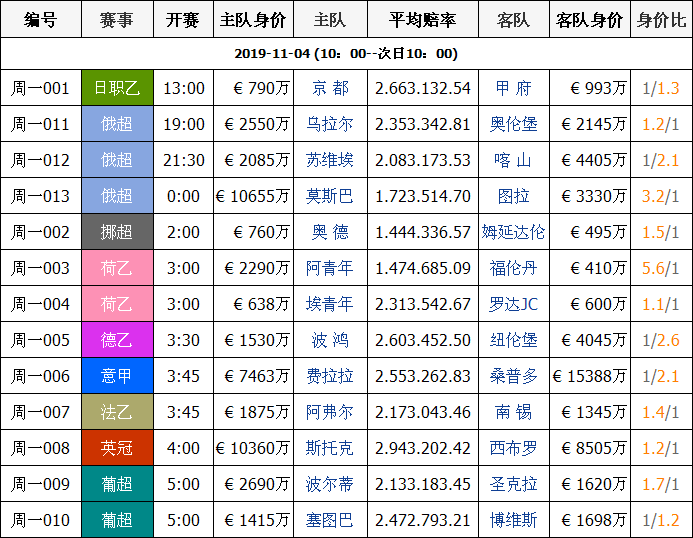Screen dimensions: 693x538
Task: Click the 赛事 column header
Action: (x=117, y=19)
